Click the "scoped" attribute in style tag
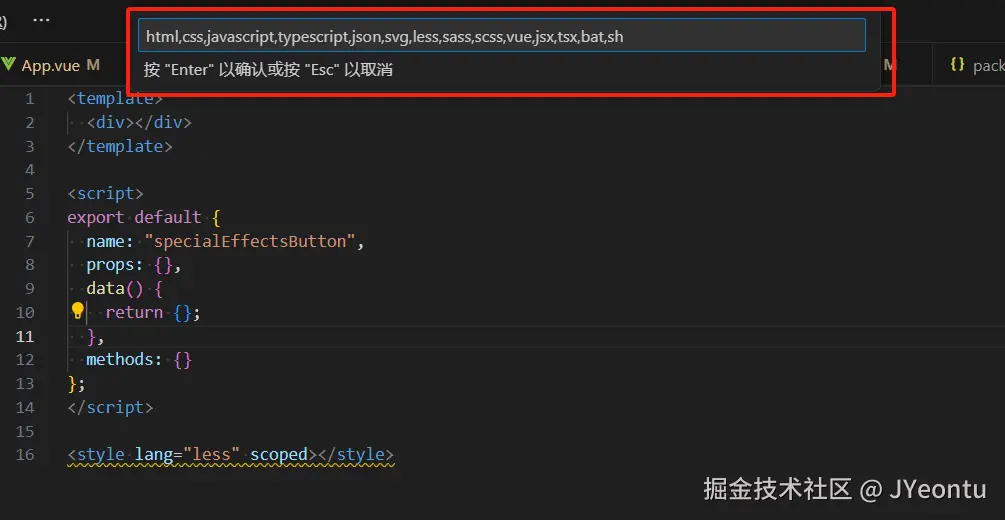The image size is (1005, 520). coord(279,455)
